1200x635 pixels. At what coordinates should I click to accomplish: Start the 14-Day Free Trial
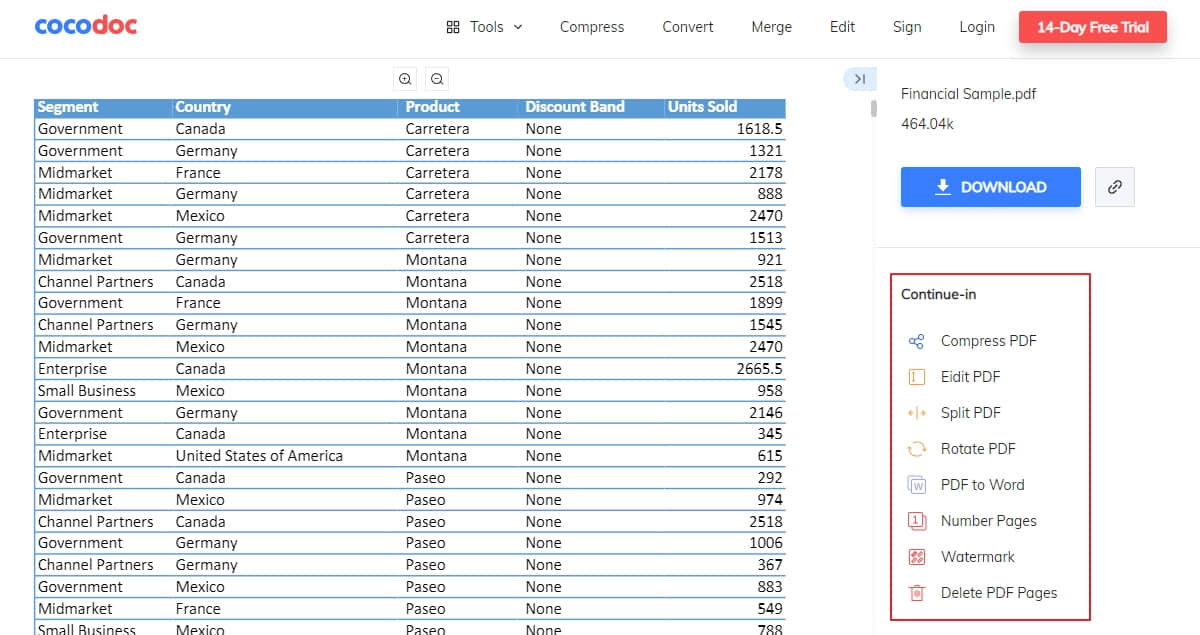pos(1092,27)
